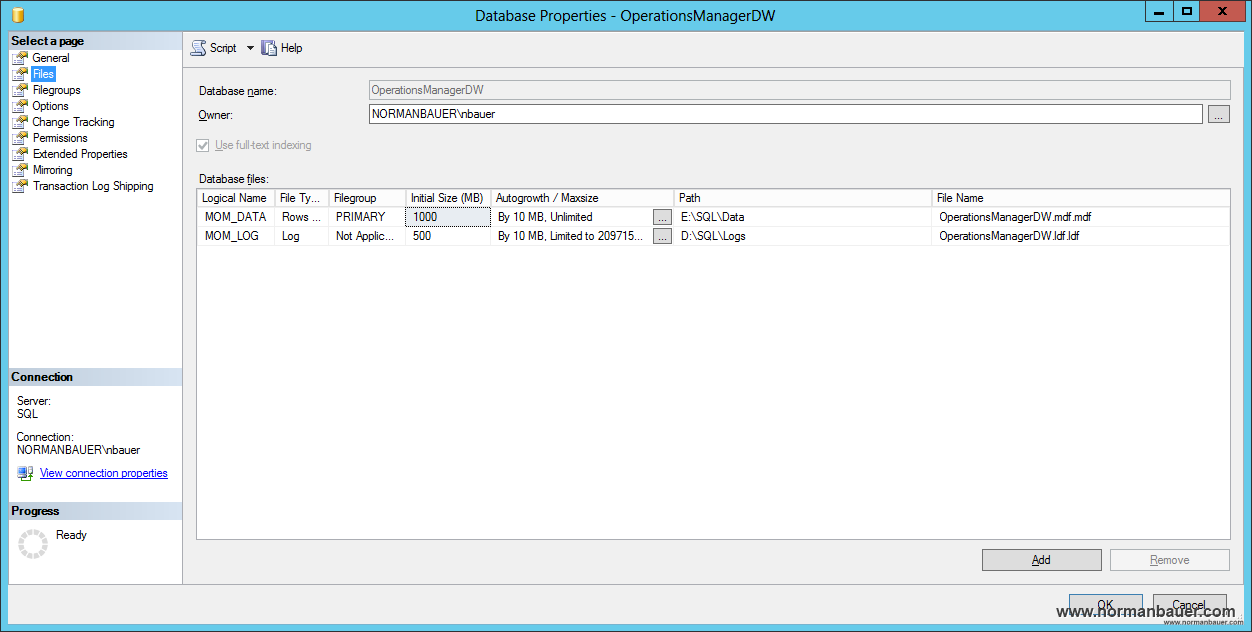Open the Help icon in toolbar
The width and height of the screenshot is (1252, 632).
[x=269, y=48]
